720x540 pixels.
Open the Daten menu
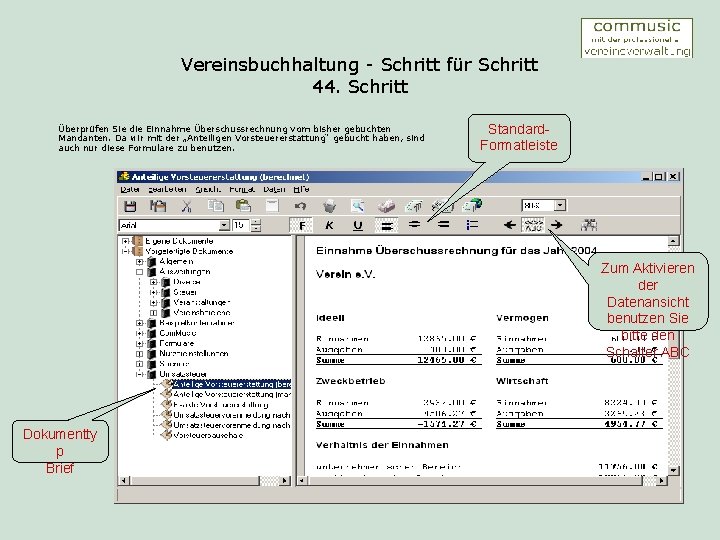274,189
